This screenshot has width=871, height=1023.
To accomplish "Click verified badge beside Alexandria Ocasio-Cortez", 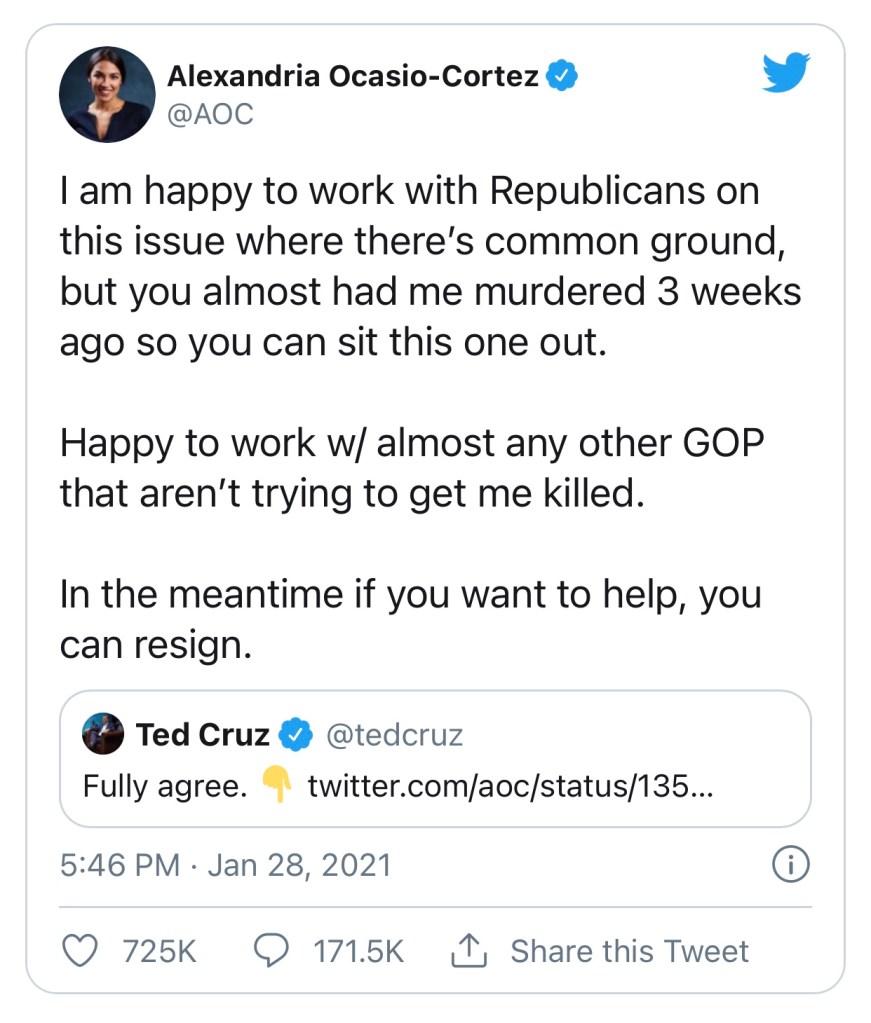I will pyautogui.click(x=563, y=75).
